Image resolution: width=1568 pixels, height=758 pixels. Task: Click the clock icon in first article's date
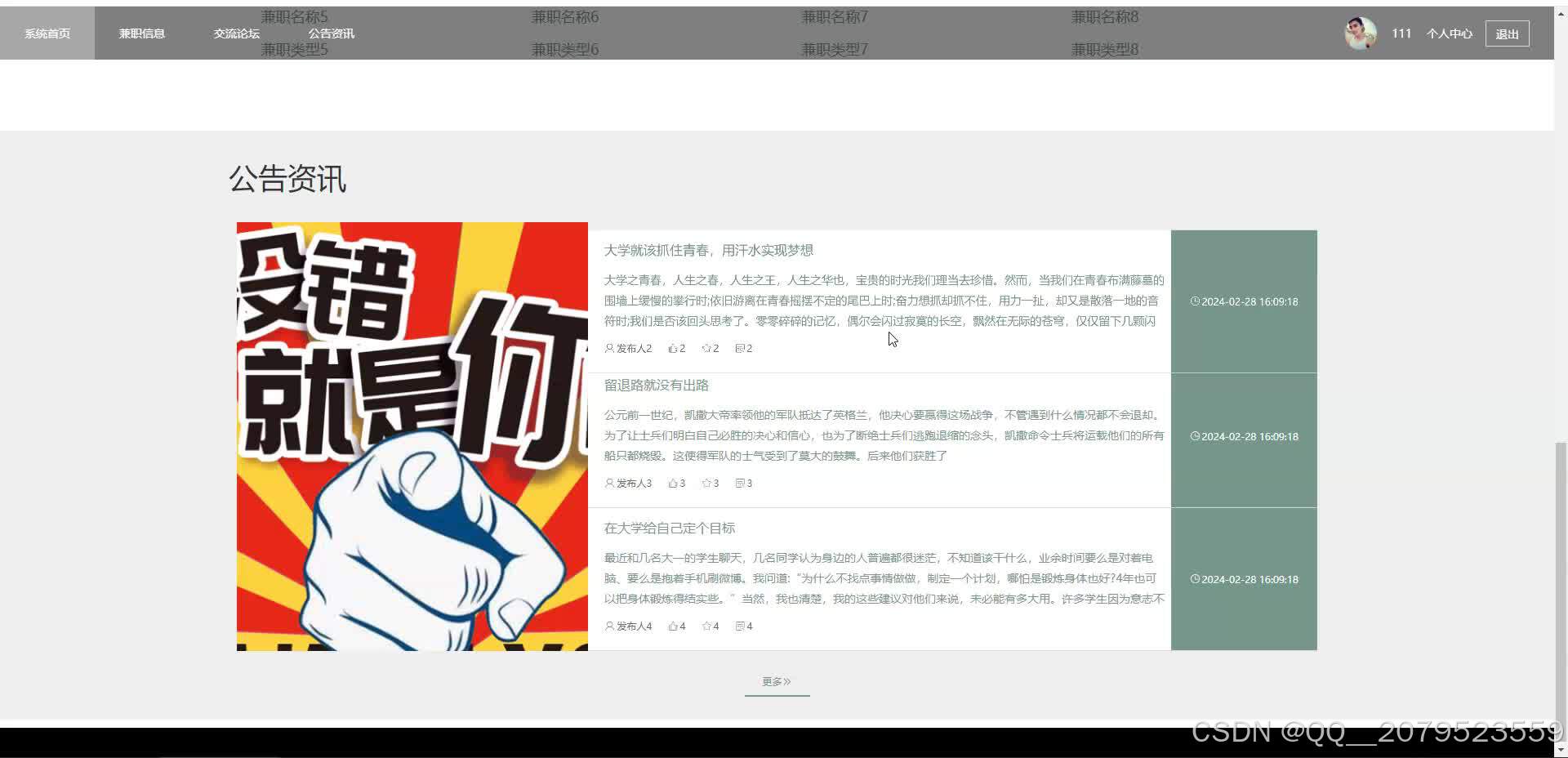point(1195,301)
